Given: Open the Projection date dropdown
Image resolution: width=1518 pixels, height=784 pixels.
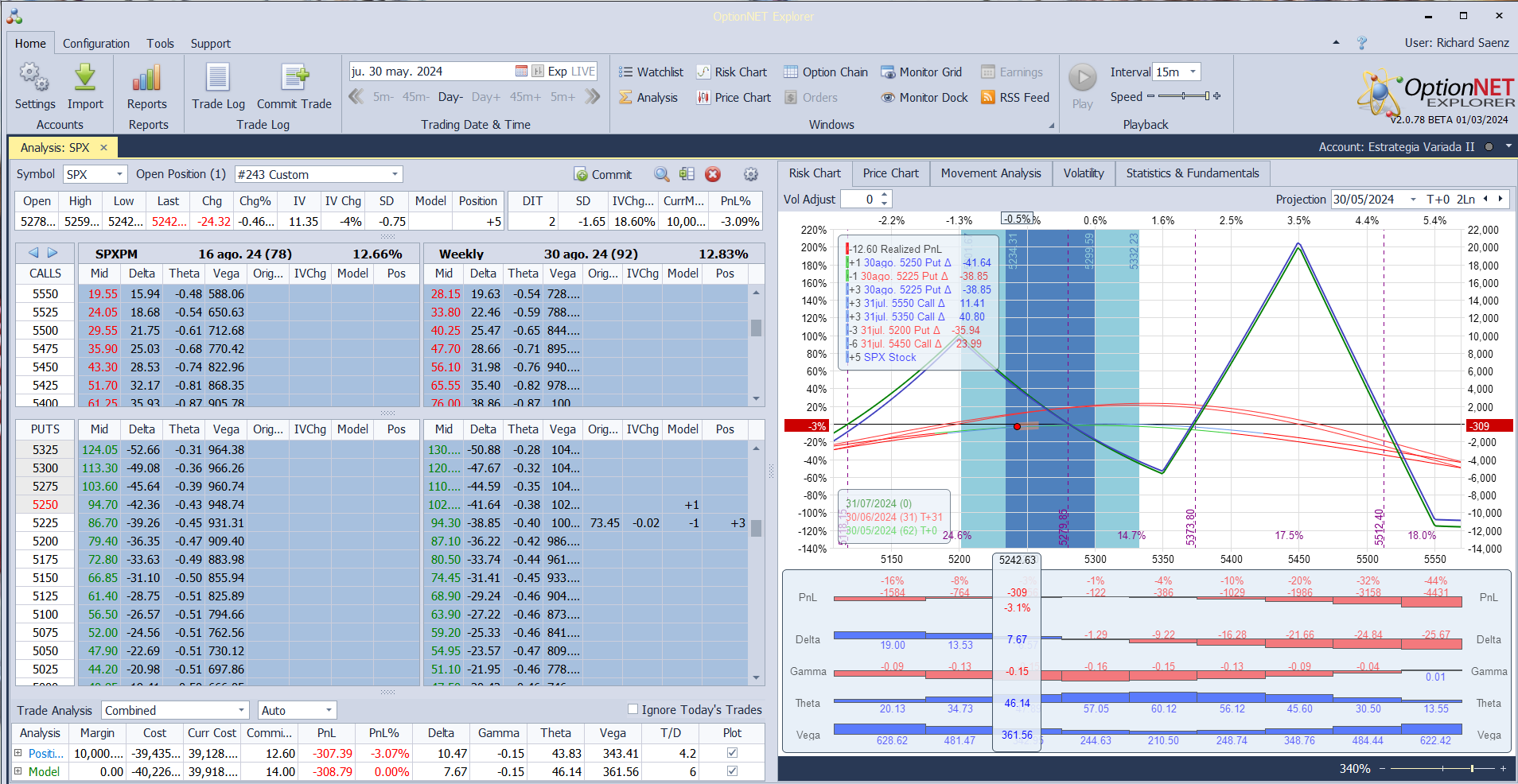Looking at the screenshot, I should pos(1413,200).
